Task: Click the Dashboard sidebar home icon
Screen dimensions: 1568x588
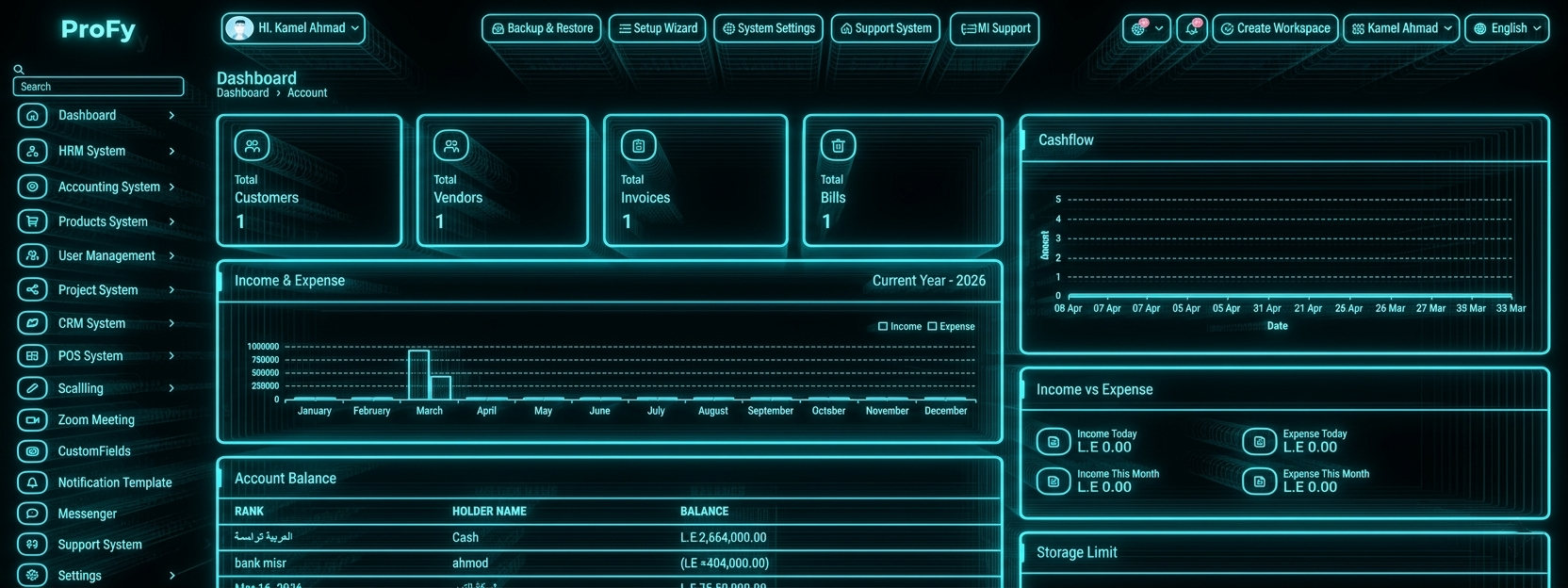Action: coord(32,115)
